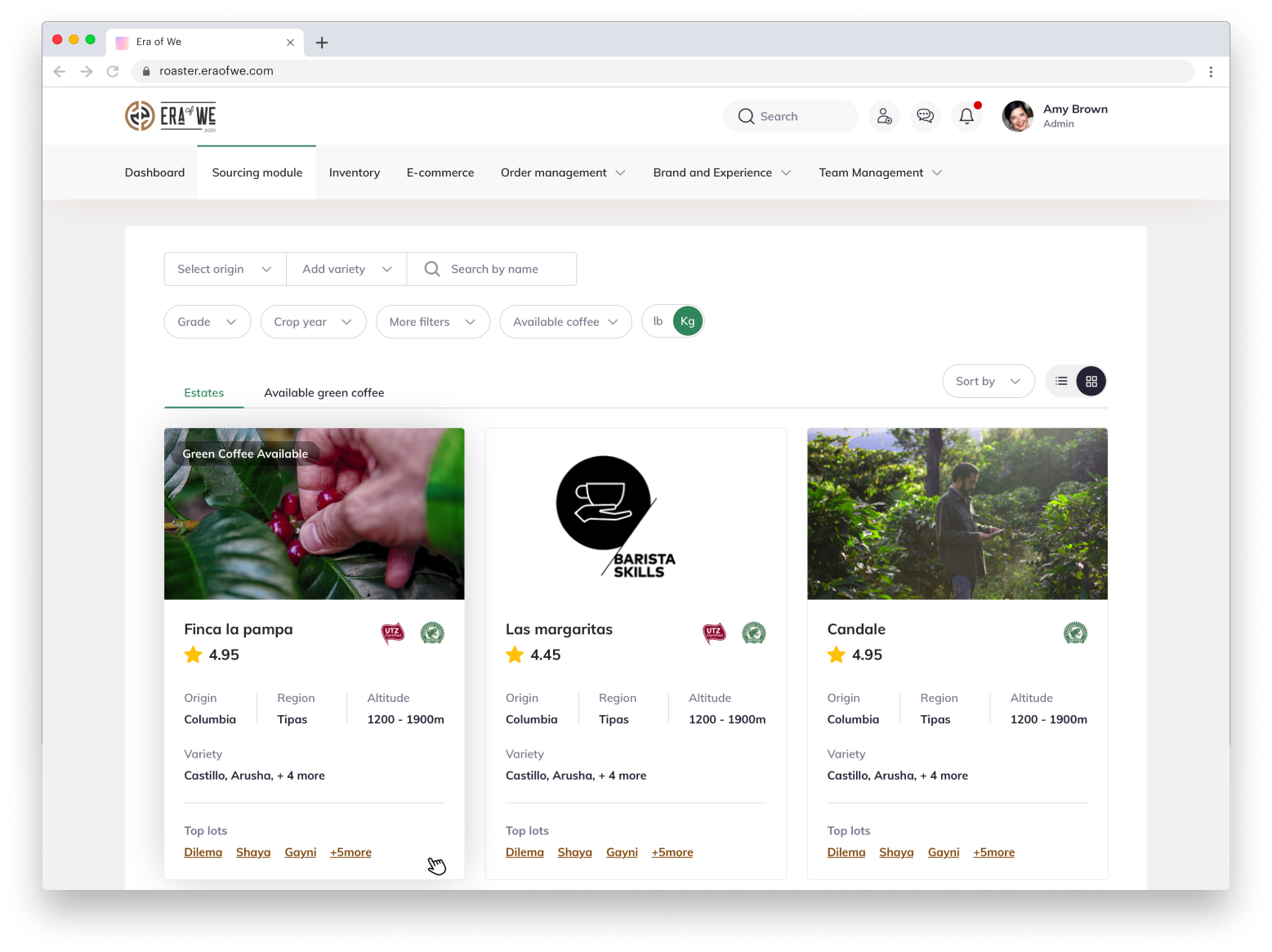1272x952 pixels.
Task: Open Amy Brown profile avatar
Action: click(x=1017, y=117)
